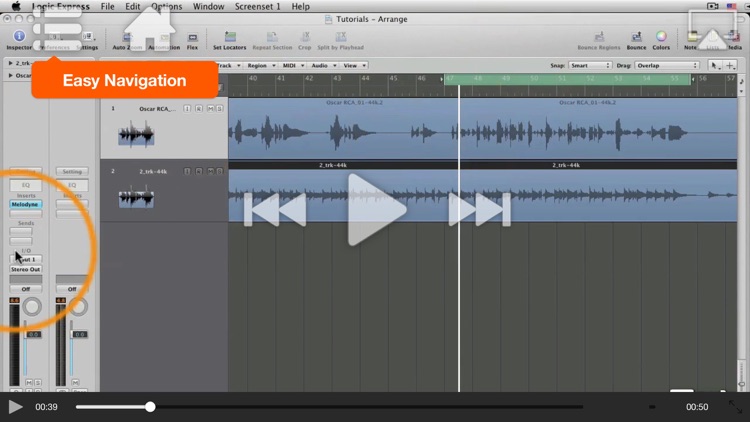Solo the Oscar RCA track
The image size is (750, 422).
click(220, 109)
